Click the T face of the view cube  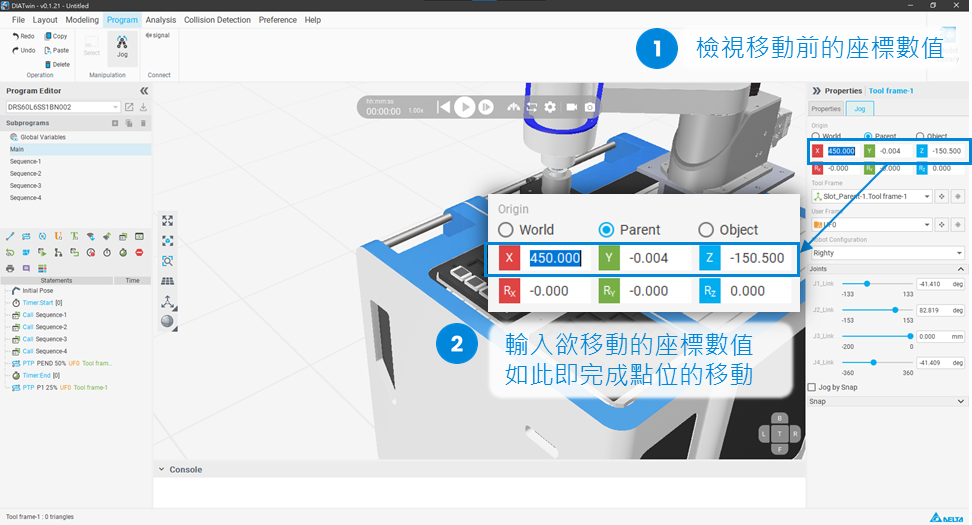point(779,434)
